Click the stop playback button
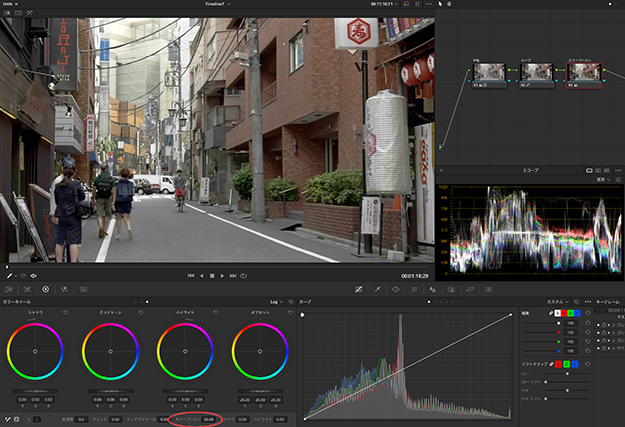The width and height of the screenshot is (625, 427). pyautogui.click(x=212, y=275)
